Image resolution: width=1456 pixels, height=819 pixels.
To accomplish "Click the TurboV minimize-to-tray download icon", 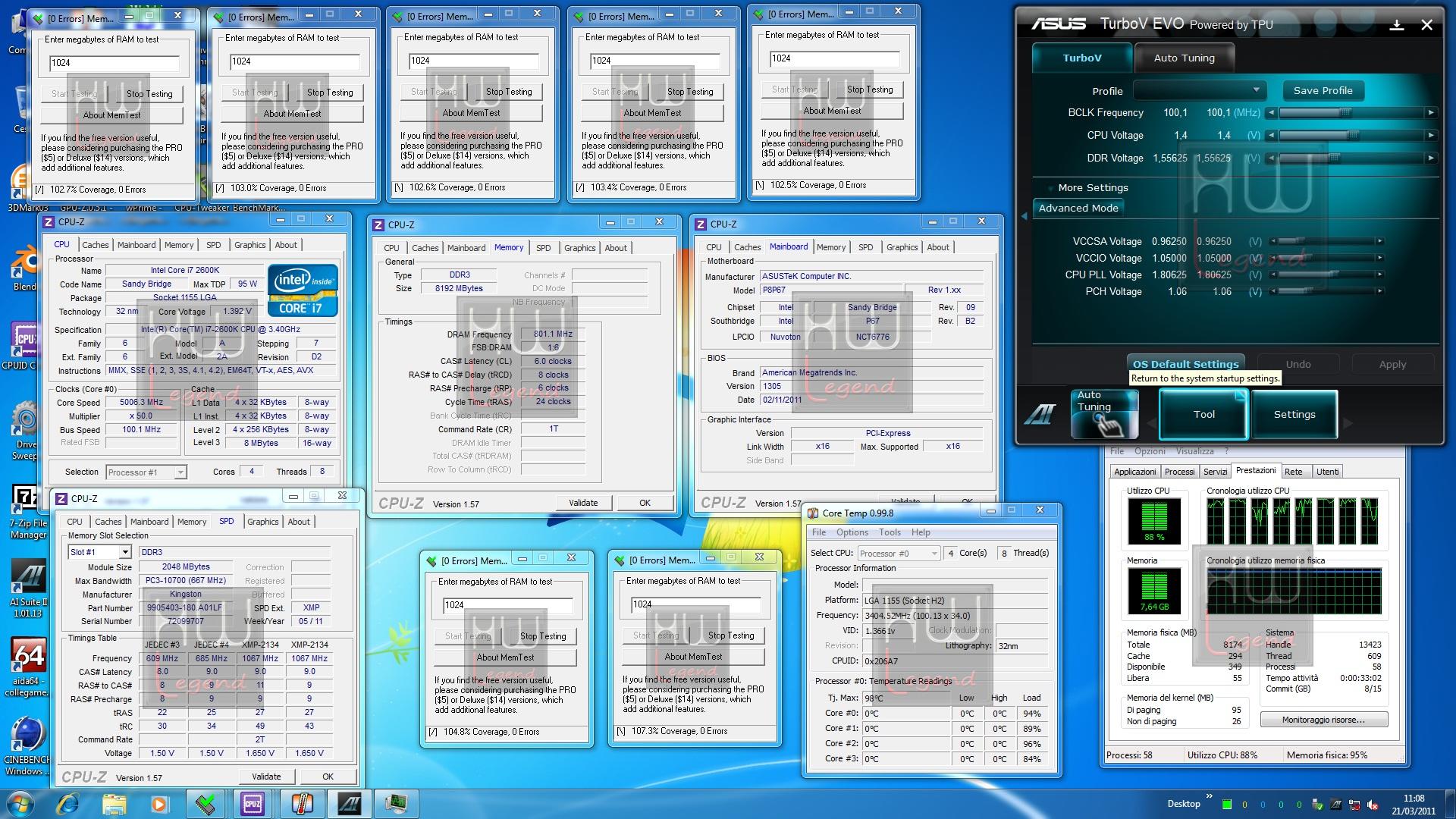I will point(1397,25).
